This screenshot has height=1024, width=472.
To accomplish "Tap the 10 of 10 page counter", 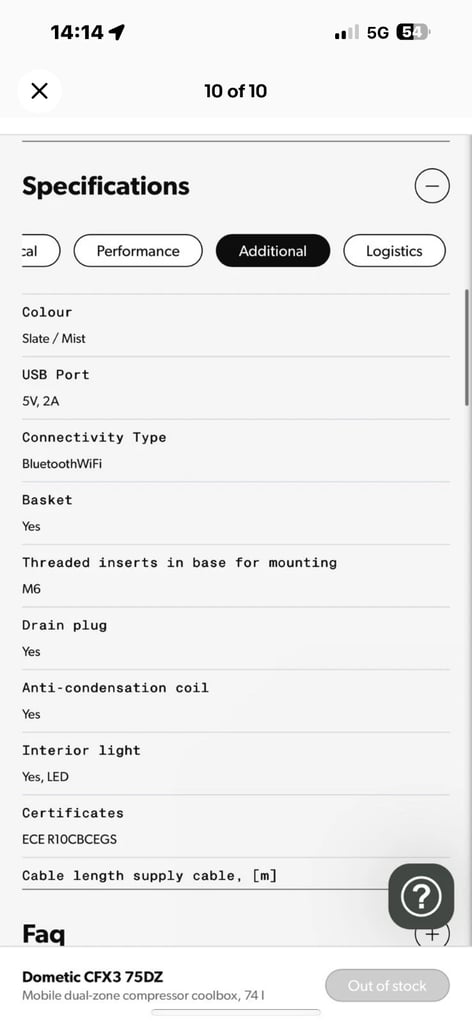I will click(x=236, y=91).
